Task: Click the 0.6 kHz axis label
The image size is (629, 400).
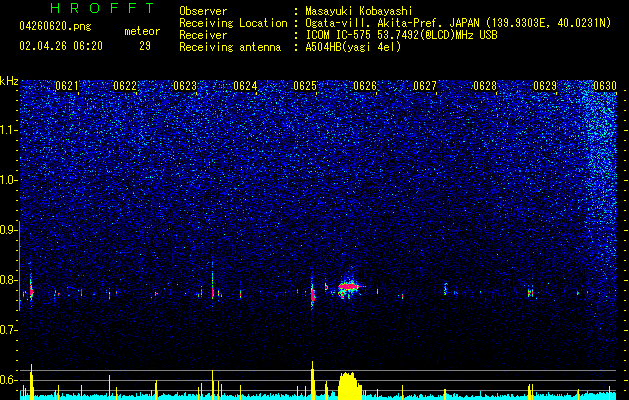Action: pyautogui.click(x=9, y=380)
